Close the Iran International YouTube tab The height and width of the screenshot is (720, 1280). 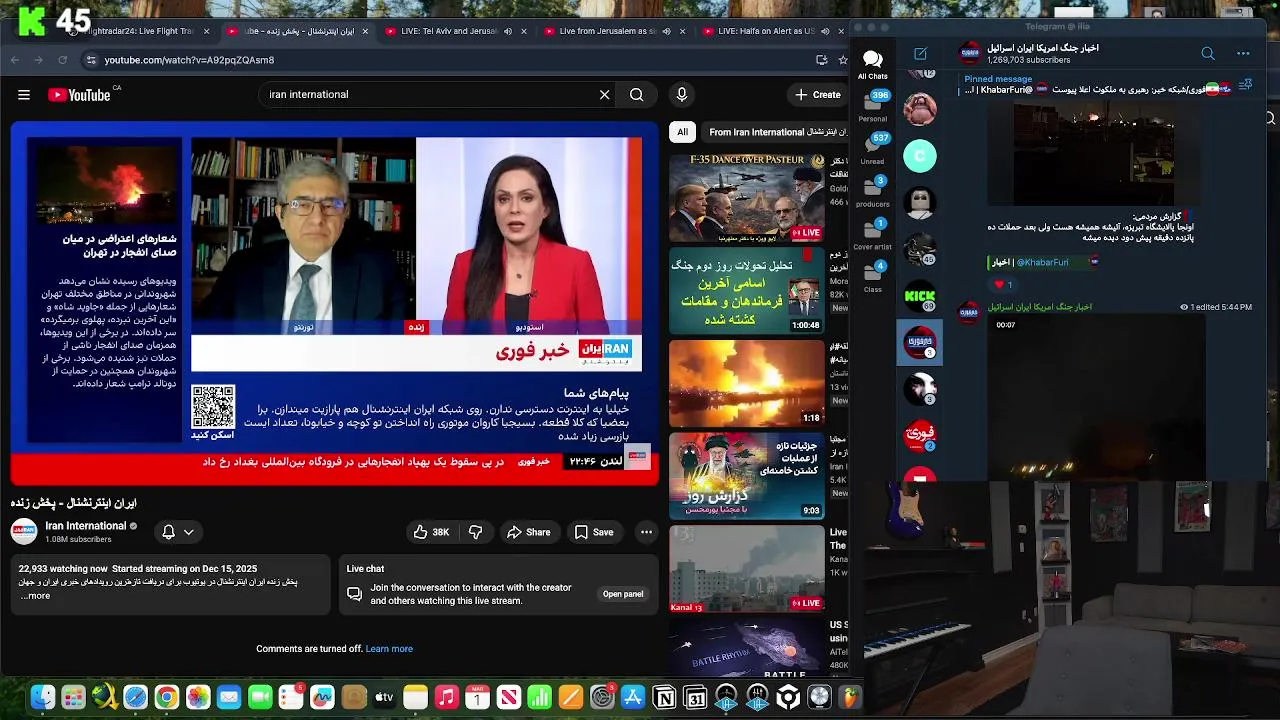pyautogui.click(x=365, y=31)
